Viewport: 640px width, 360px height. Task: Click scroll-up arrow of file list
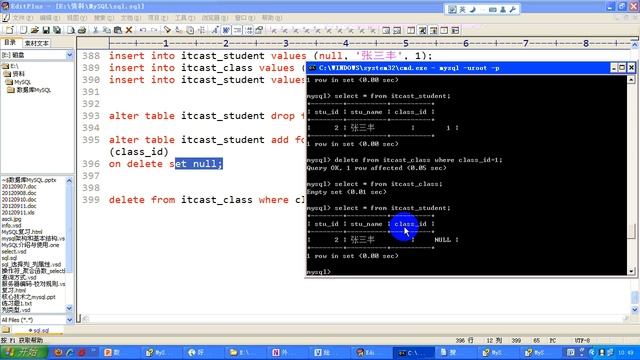(69, 181)
